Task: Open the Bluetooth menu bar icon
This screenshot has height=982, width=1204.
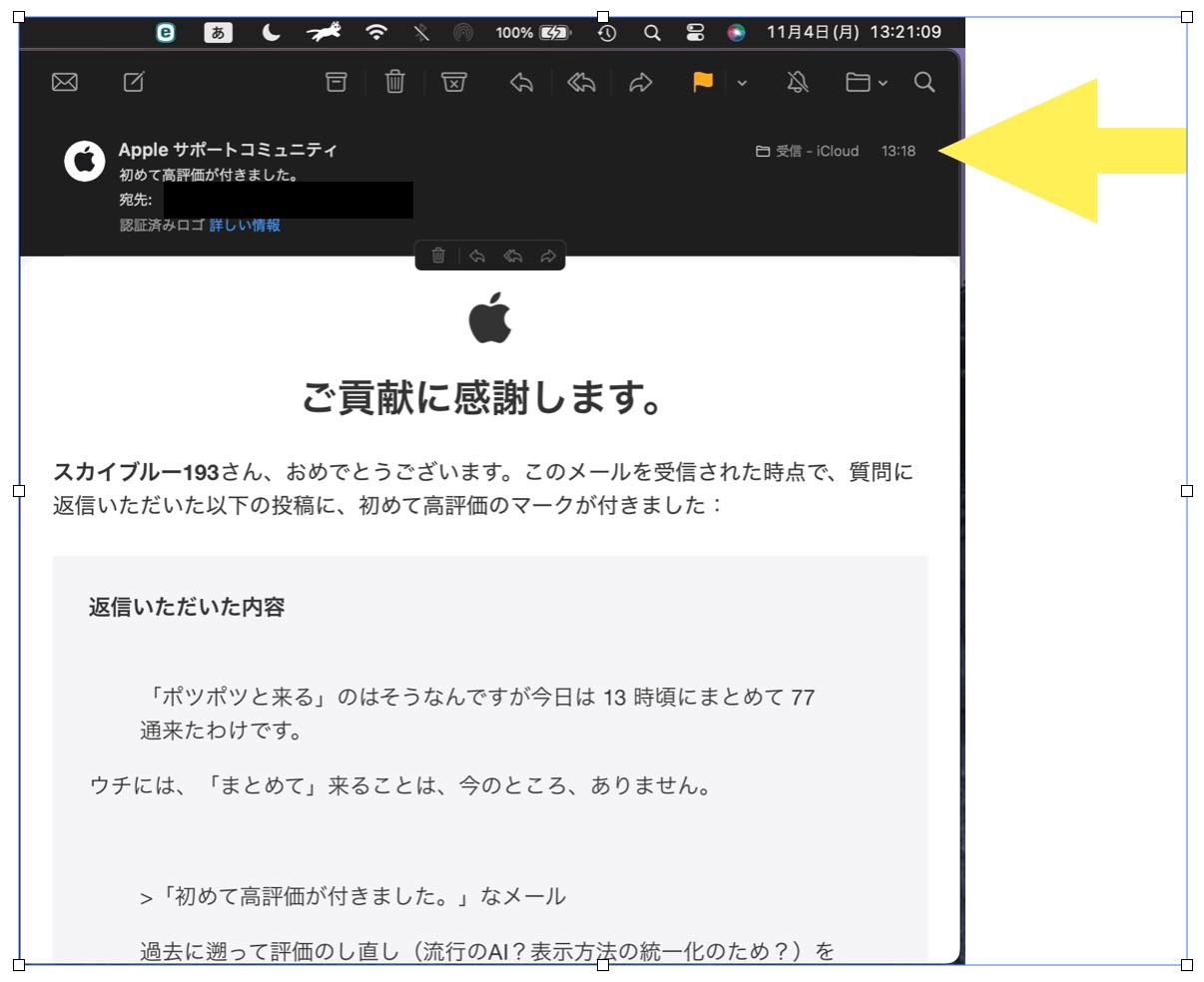Action: click(x=421, y=33)
